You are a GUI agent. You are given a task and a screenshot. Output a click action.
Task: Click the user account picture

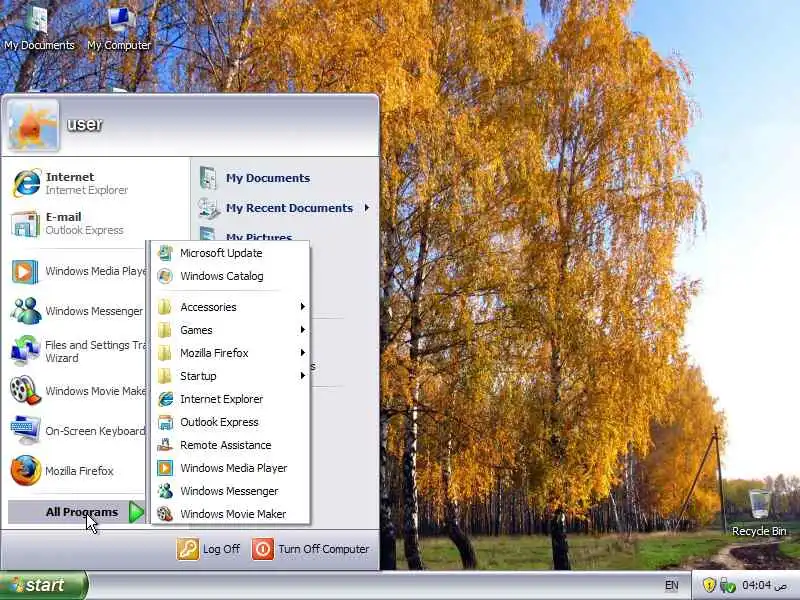click(x=33, y=126)
